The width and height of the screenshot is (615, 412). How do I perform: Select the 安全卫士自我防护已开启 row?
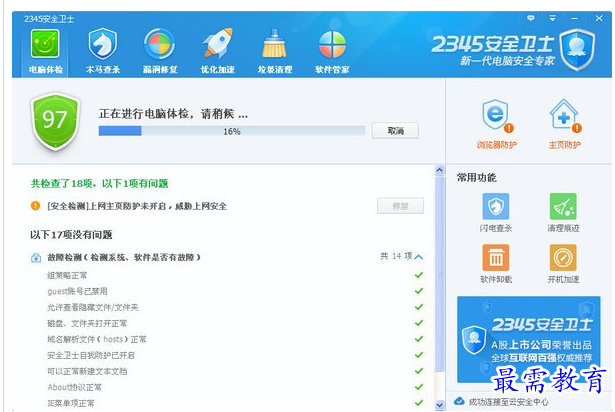(235, 355)
